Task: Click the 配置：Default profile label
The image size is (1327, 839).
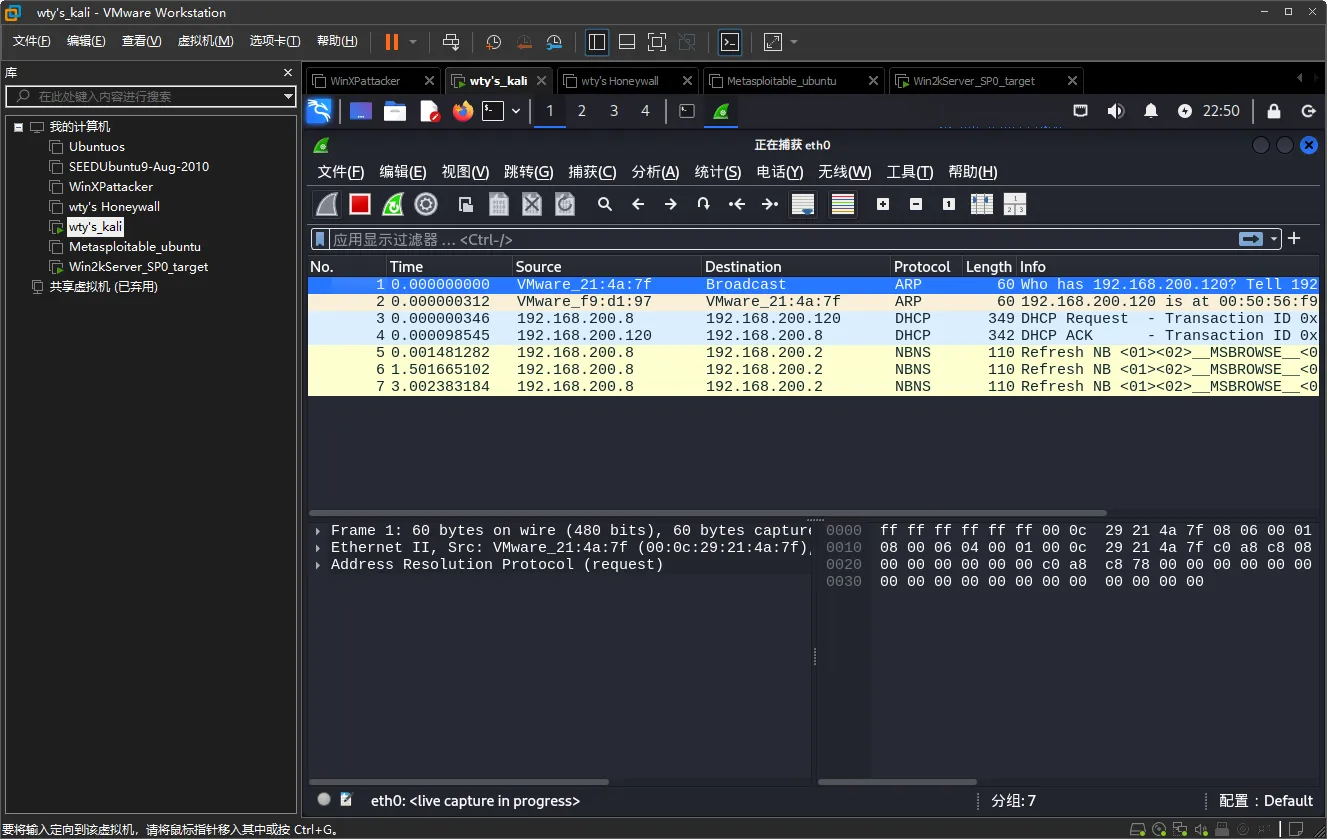Action: pos(1265,801)
